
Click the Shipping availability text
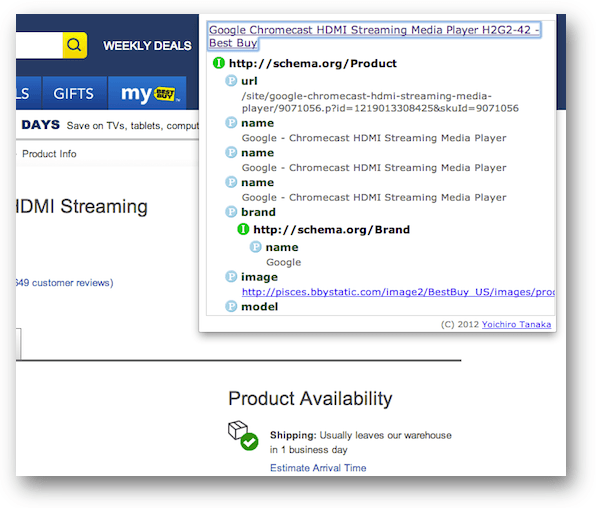[361, 442]
